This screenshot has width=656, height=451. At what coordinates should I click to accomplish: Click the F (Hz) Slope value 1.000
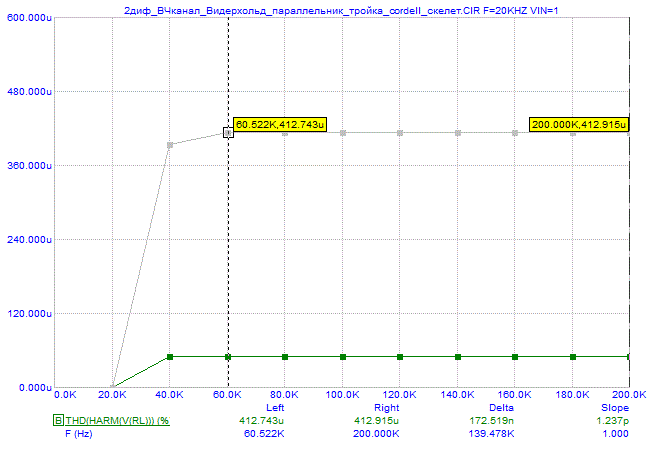coord(615,434)
